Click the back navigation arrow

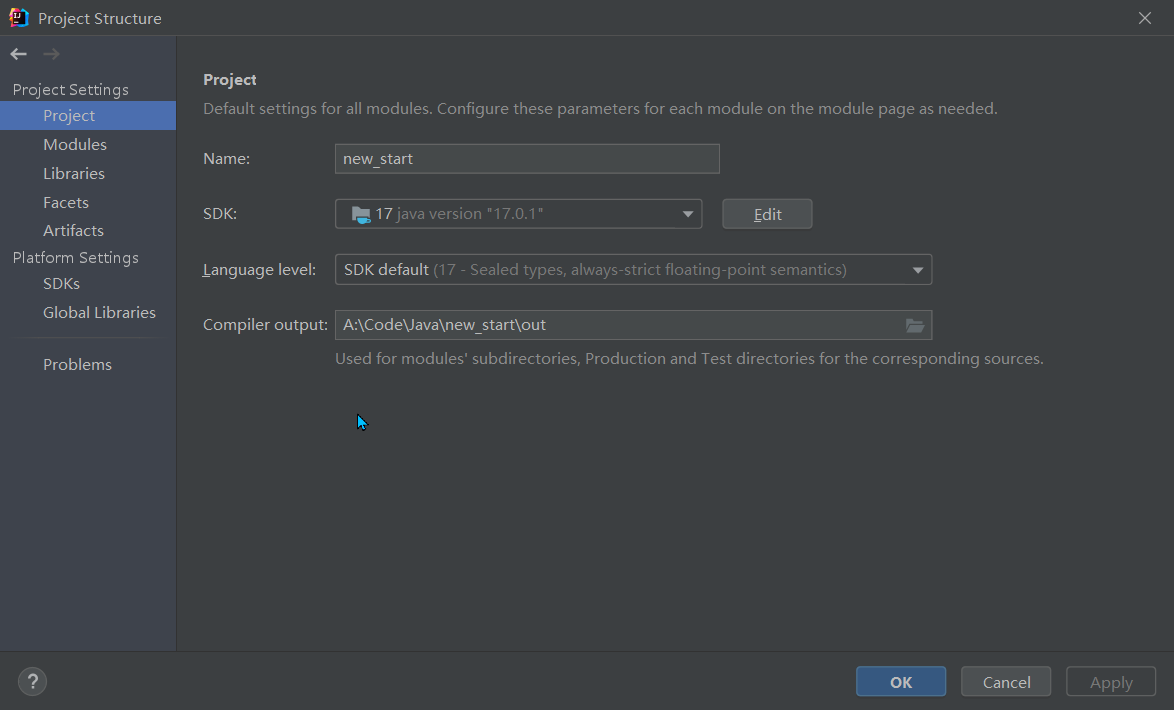click(x=19, y=54)
